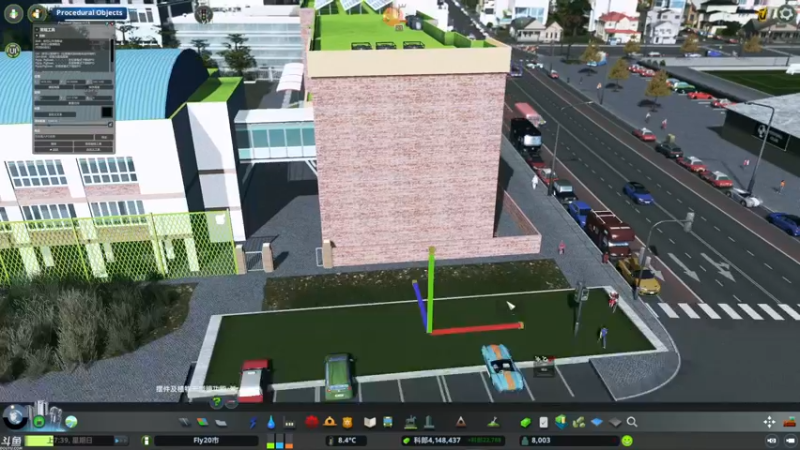Open the black color swatch picker
Viewport: 800px width, 450px height.
[107, 112]
